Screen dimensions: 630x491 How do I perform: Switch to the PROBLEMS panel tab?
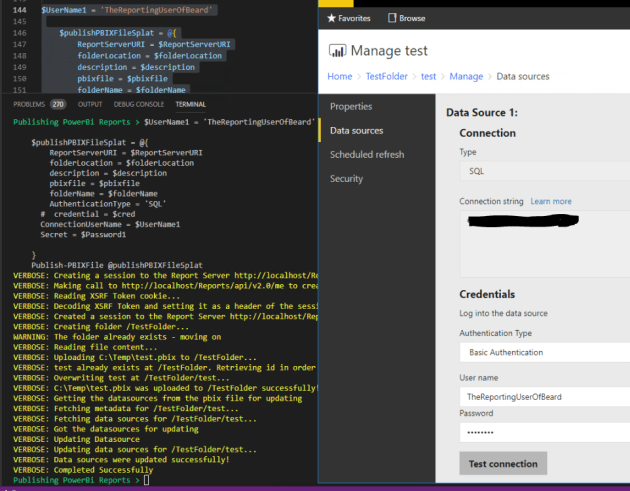point(29,104)
